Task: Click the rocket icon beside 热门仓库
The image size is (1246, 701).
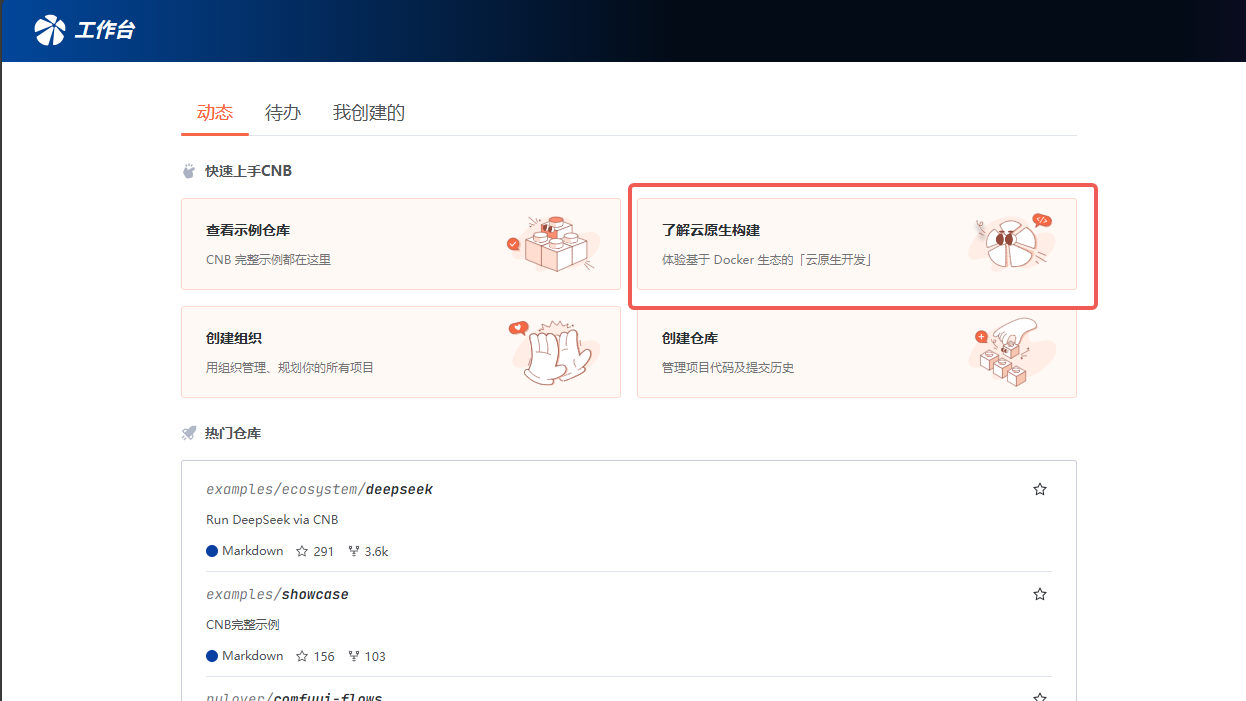Action: coord(189,433)
